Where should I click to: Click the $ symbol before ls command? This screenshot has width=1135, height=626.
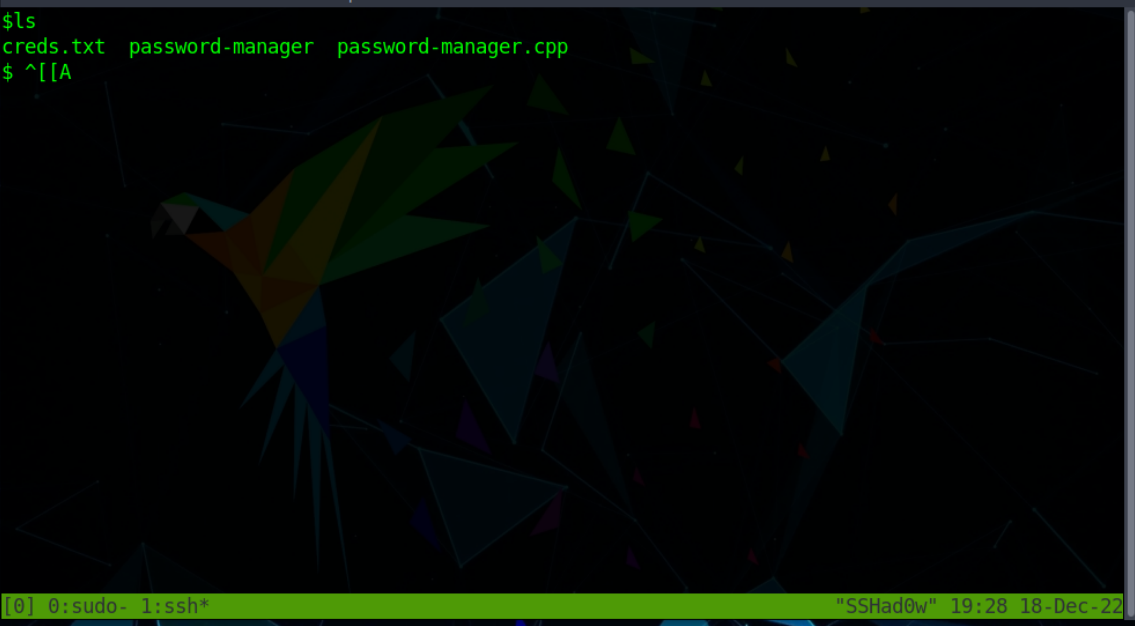(x=8, y=22)
